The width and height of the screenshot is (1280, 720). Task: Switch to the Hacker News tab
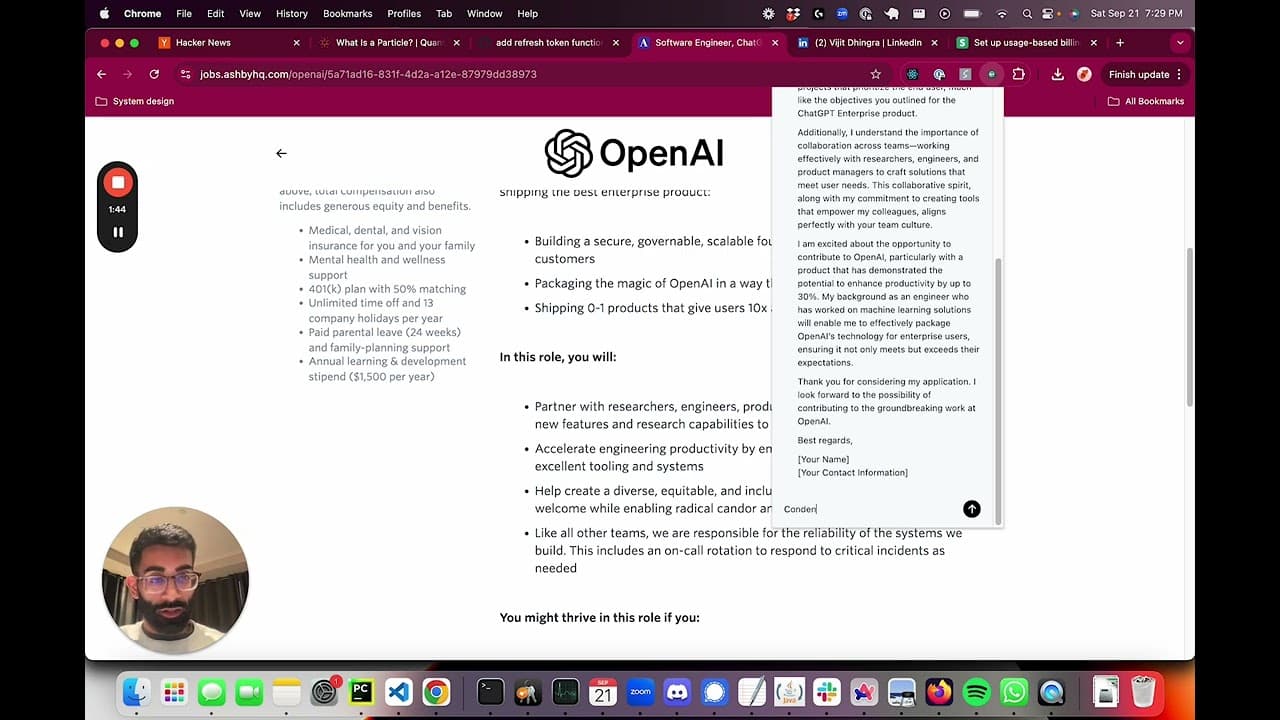click(x=229, y=43)
